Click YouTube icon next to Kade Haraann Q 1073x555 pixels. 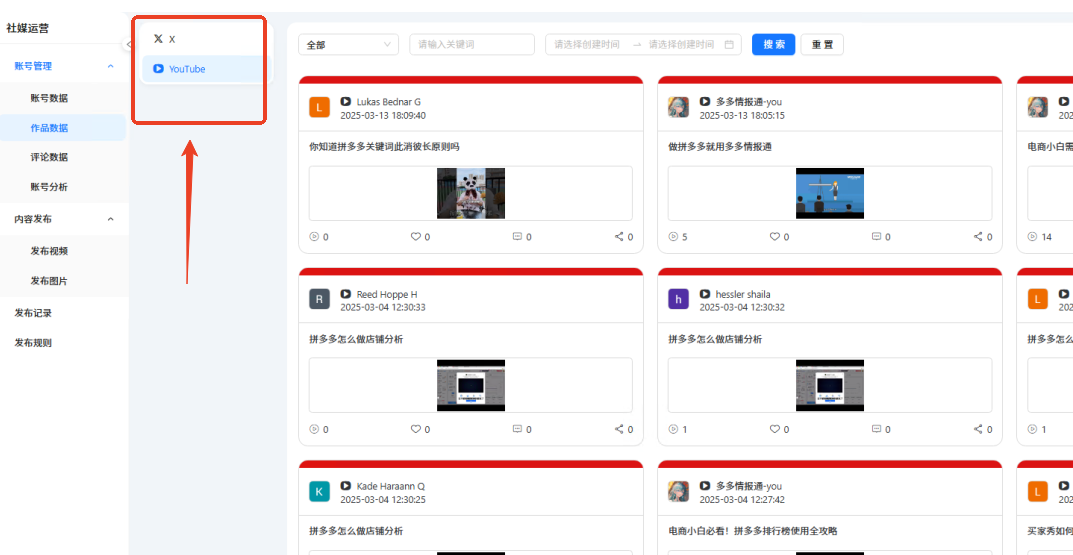346,485
